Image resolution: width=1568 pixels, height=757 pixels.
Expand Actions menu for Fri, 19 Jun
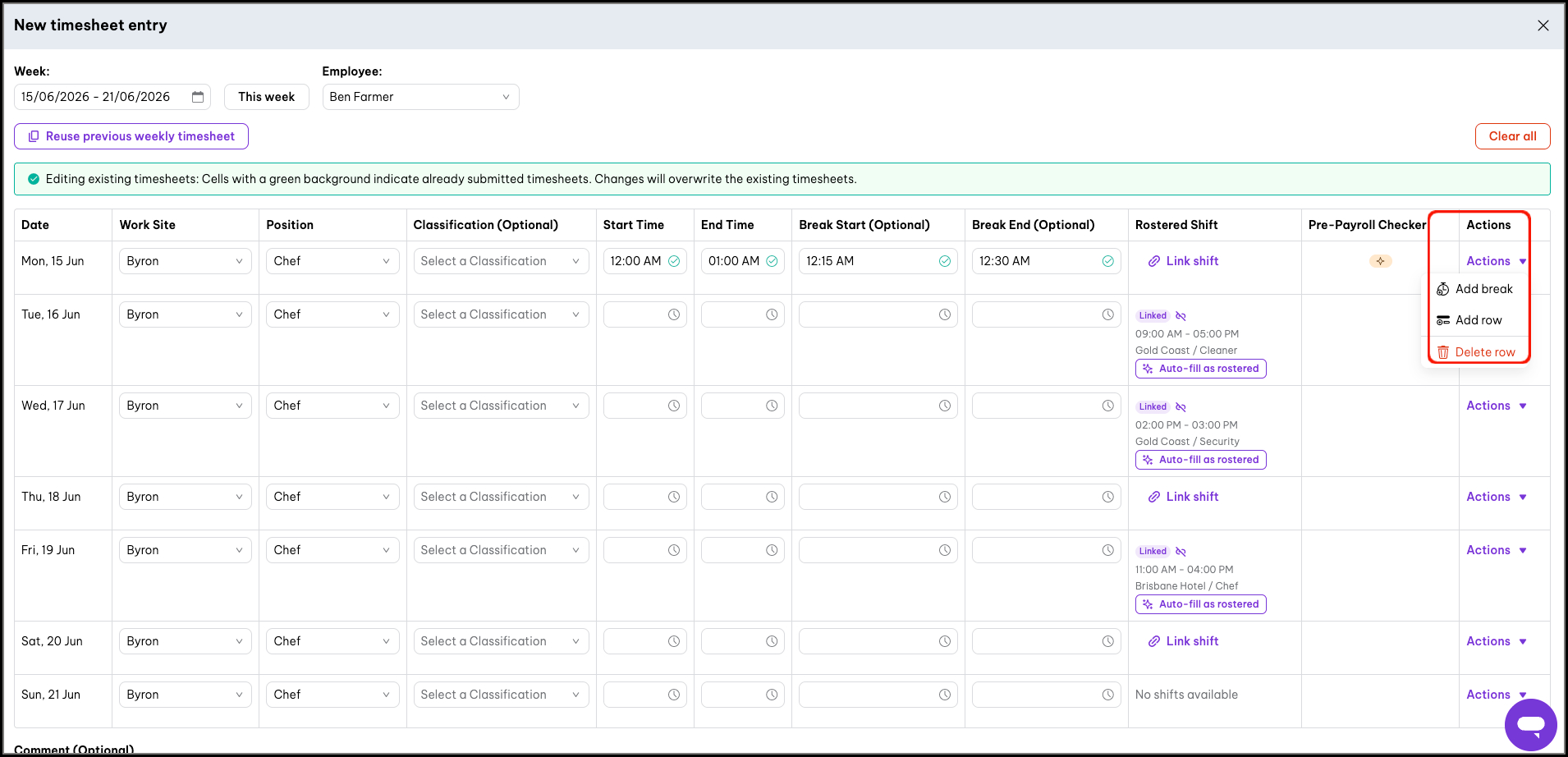click(1496, 550)
